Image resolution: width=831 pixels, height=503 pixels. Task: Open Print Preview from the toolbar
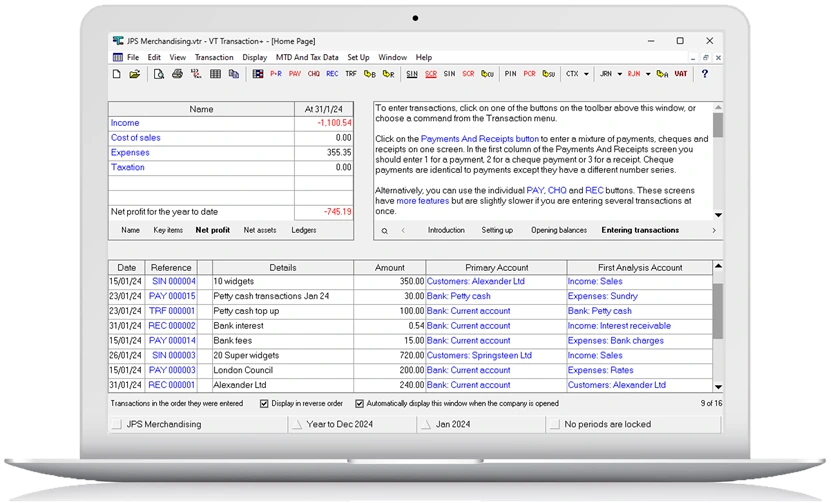pos(158,74)
